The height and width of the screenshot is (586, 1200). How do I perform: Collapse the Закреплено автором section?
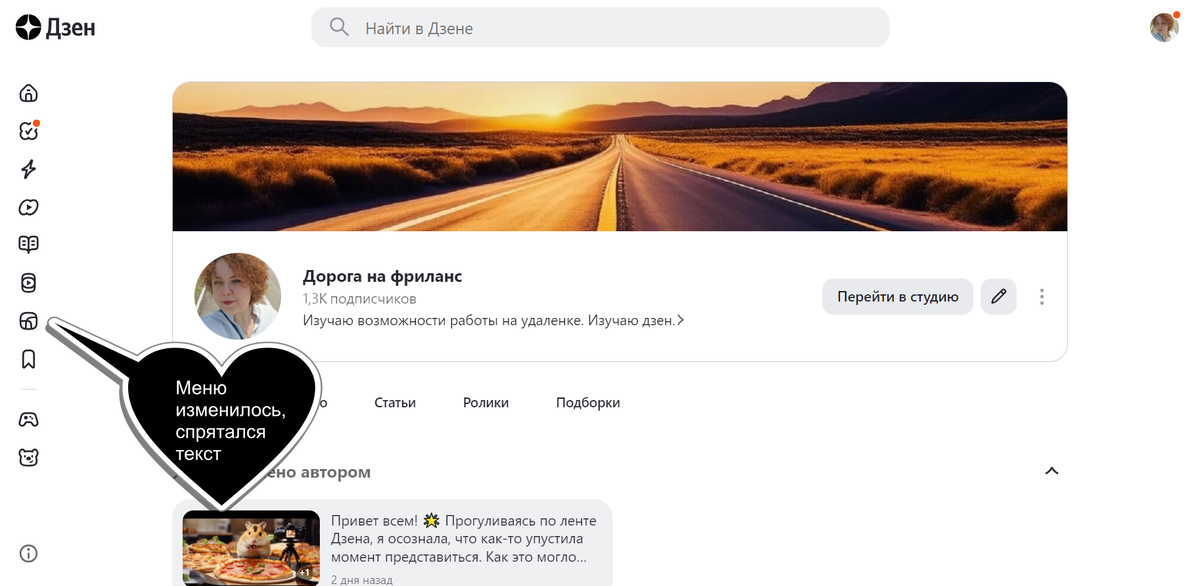1051,471
